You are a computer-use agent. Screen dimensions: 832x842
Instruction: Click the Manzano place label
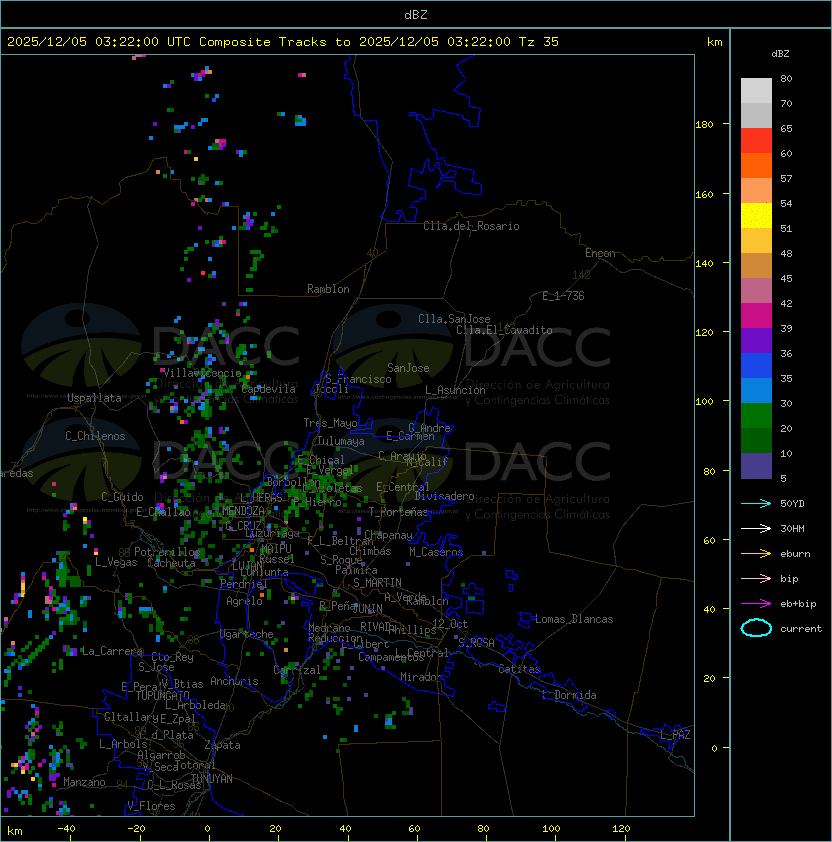84,782
